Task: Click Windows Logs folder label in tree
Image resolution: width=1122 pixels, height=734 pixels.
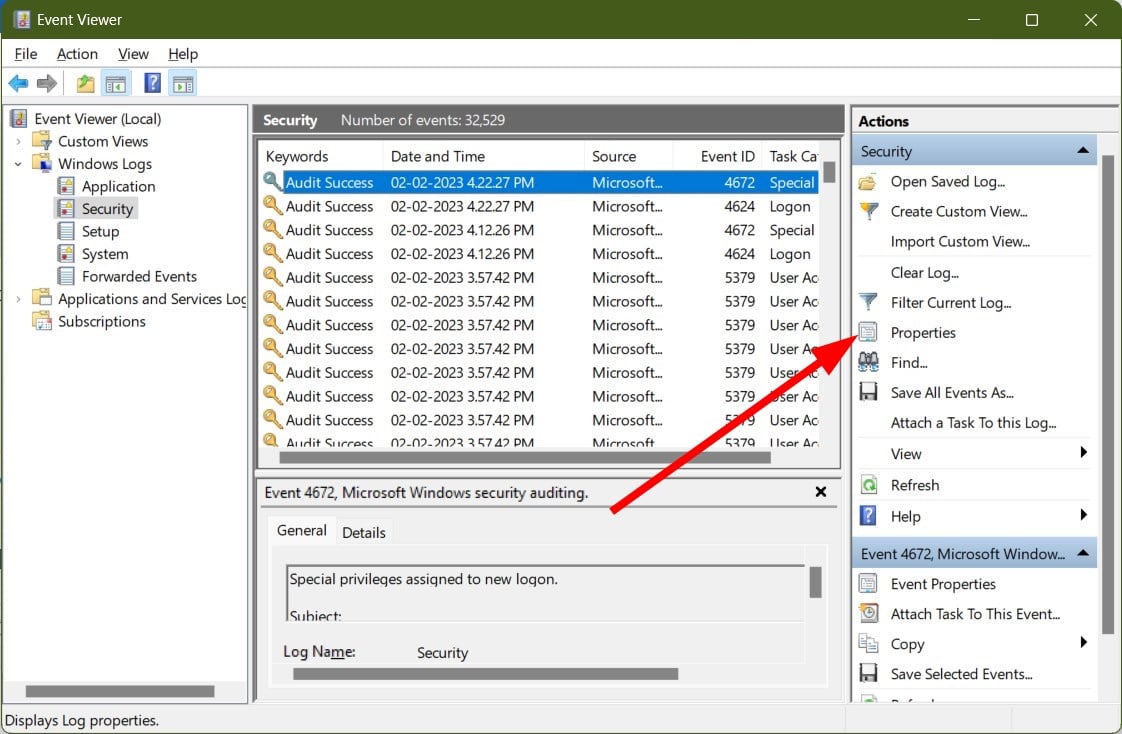Action: coord(105,164)
